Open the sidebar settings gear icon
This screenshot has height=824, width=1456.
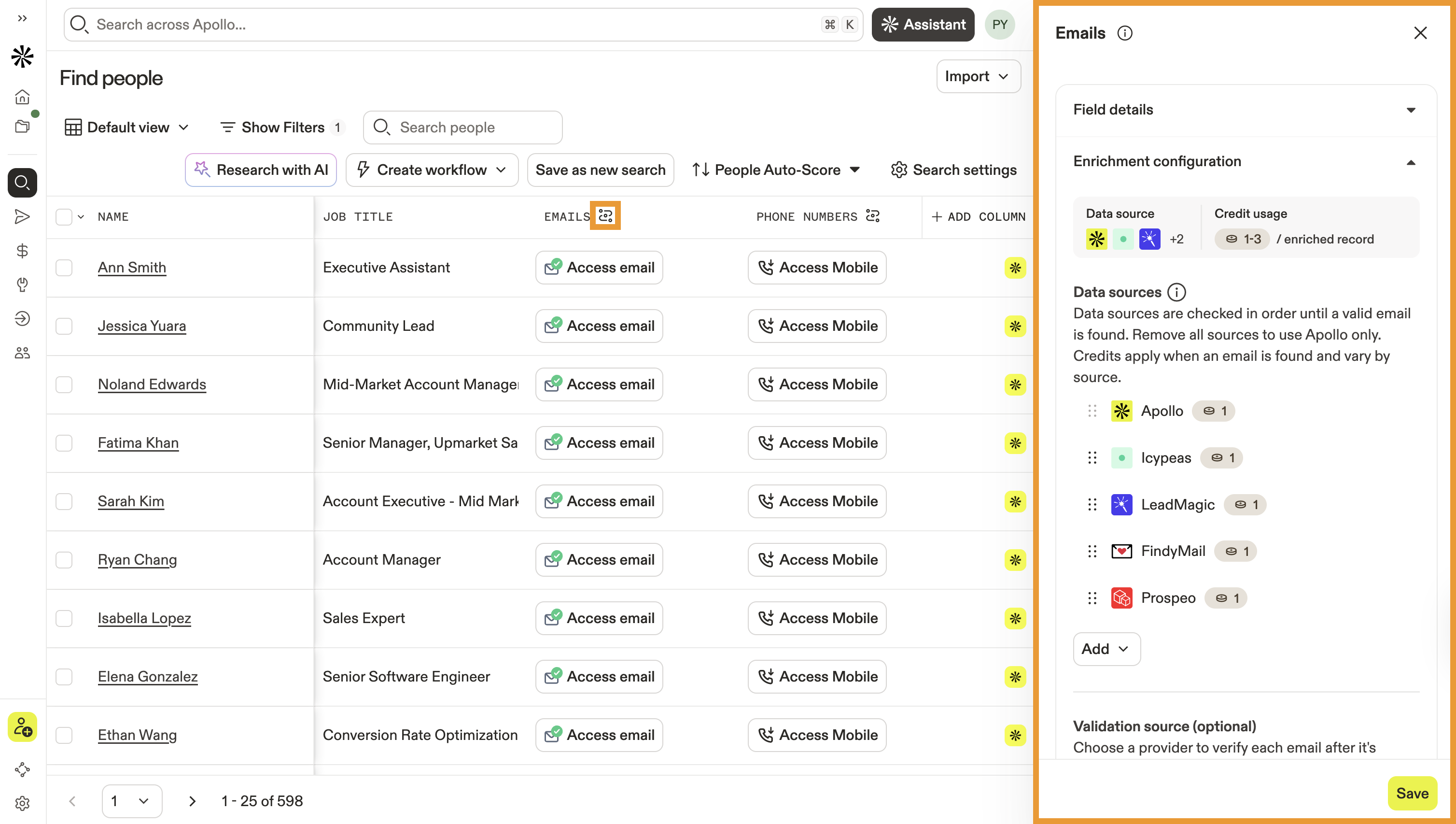[22, 803]
